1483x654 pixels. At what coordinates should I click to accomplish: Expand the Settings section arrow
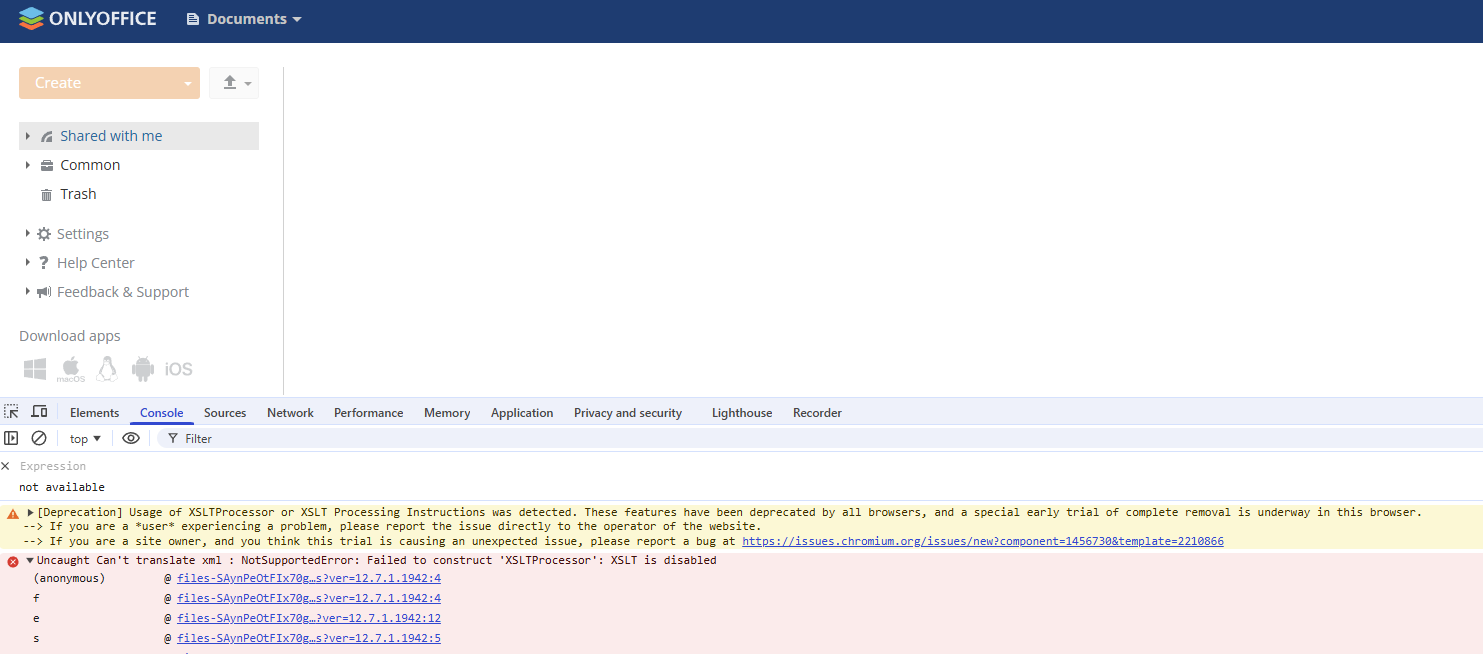(x=27, y=234)
